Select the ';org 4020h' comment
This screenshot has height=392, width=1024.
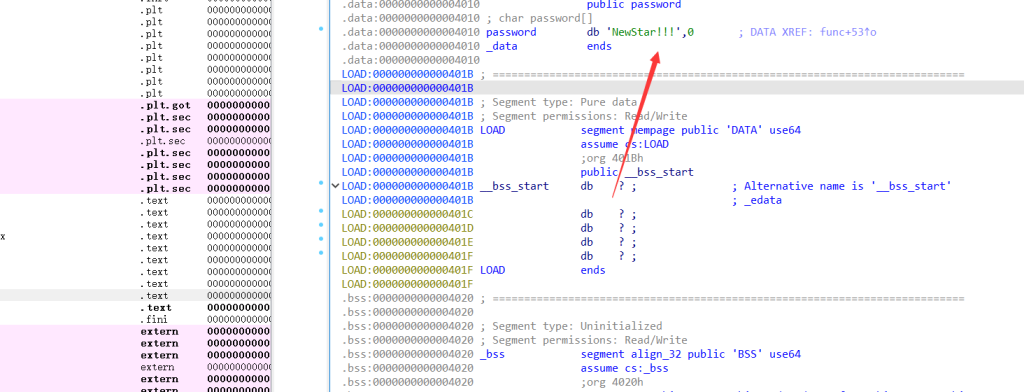612,382
